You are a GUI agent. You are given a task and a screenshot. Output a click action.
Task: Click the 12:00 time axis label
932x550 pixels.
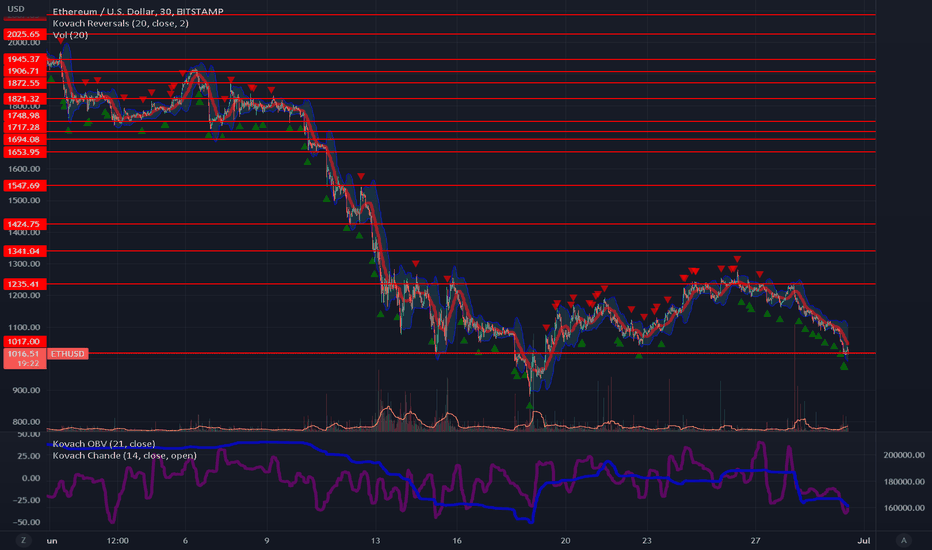coord(118,540)
